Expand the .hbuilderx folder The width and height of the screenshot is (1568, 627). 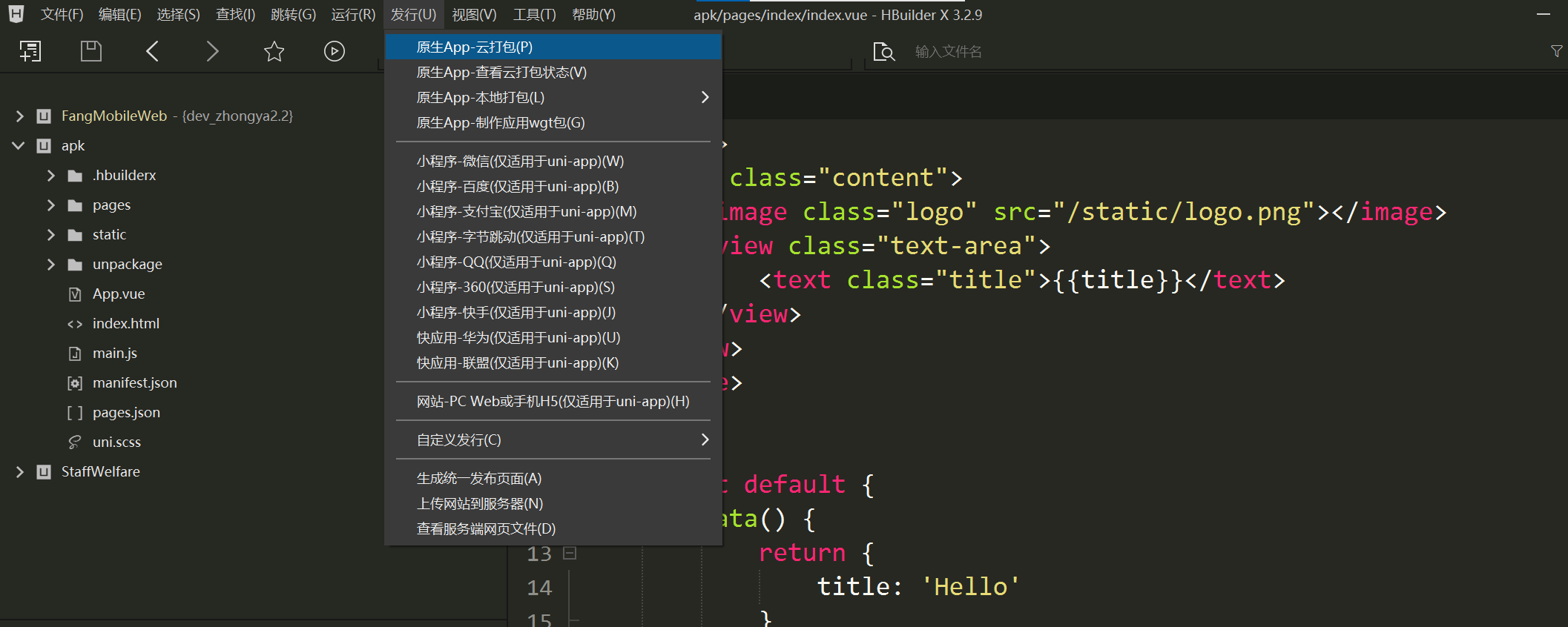(x=50, y=176)
